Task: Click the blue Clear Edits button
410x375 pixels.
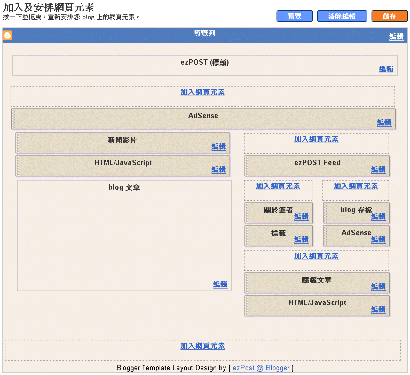Action: pos(342,16)
